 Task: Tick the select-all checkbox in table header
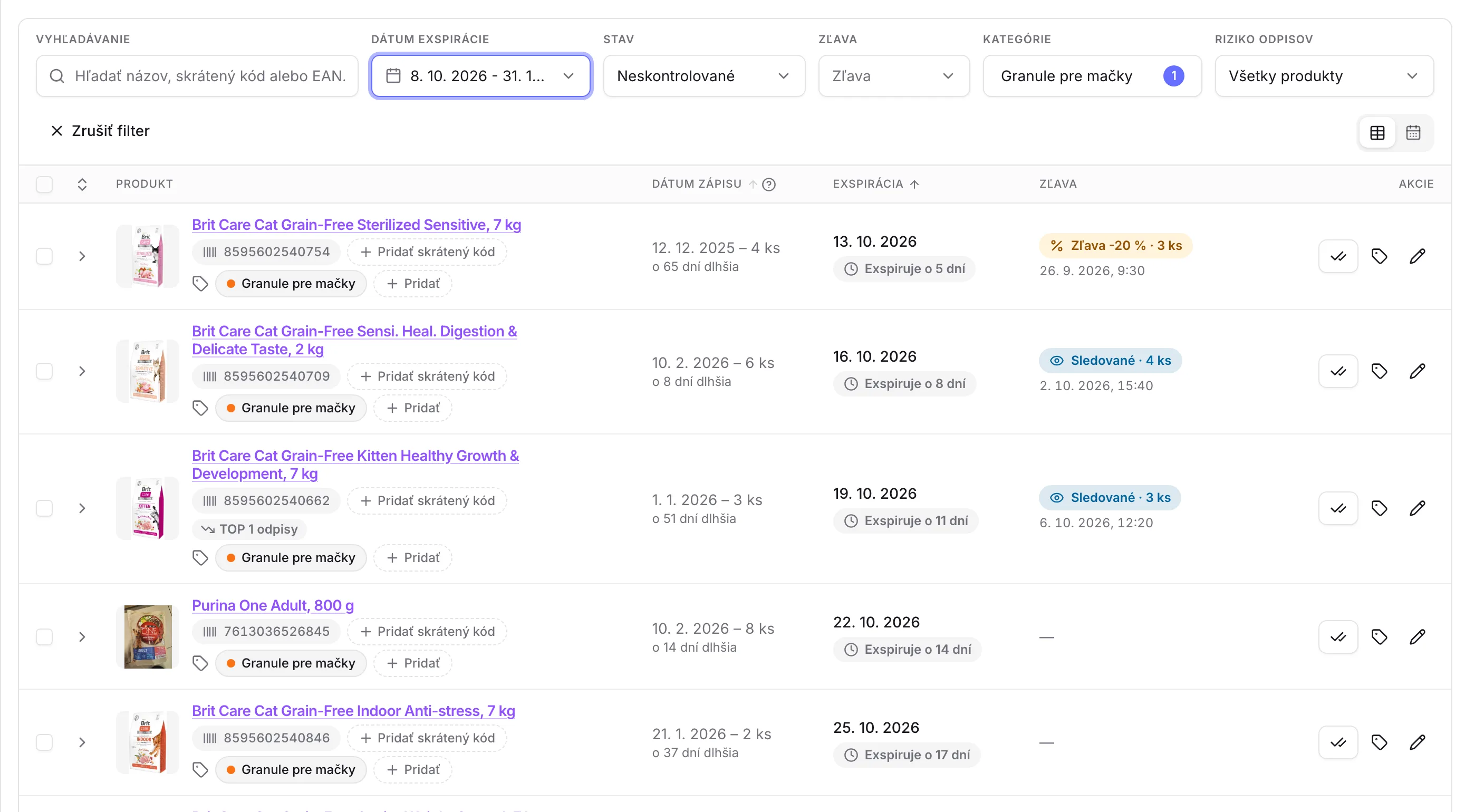(44, 184)
